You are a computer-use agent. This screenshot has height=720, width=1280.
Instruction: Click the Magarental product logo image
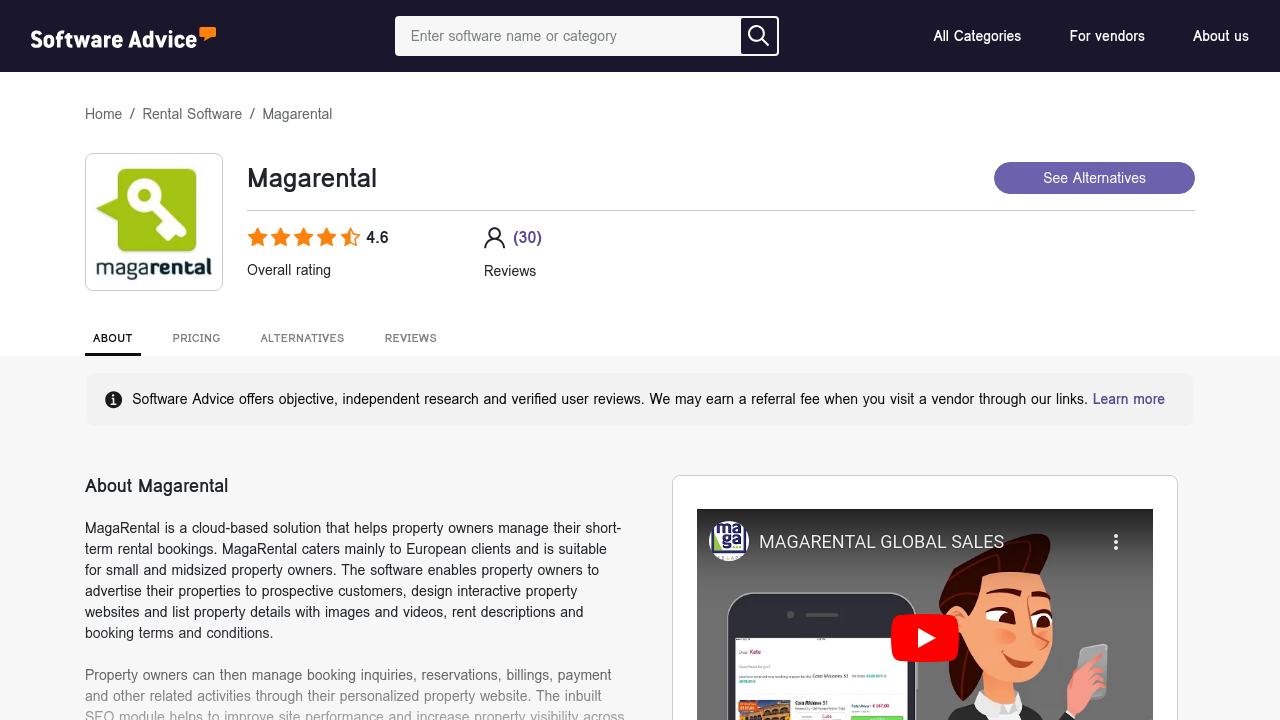[x=154, y=222]
